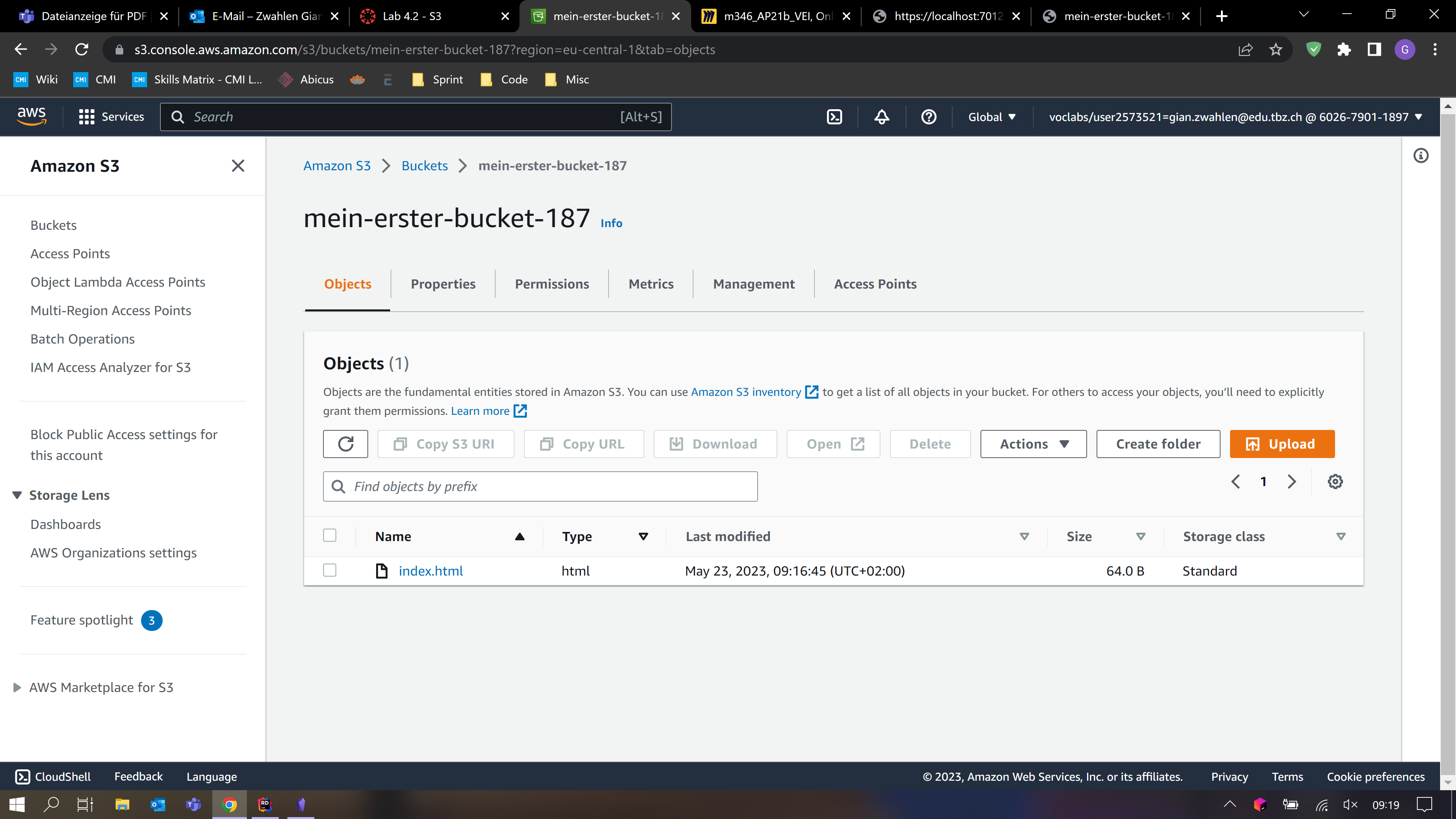Check the index.html row checkbox
The height and width of the screenshot is (819, 1456).
(329, 570)
